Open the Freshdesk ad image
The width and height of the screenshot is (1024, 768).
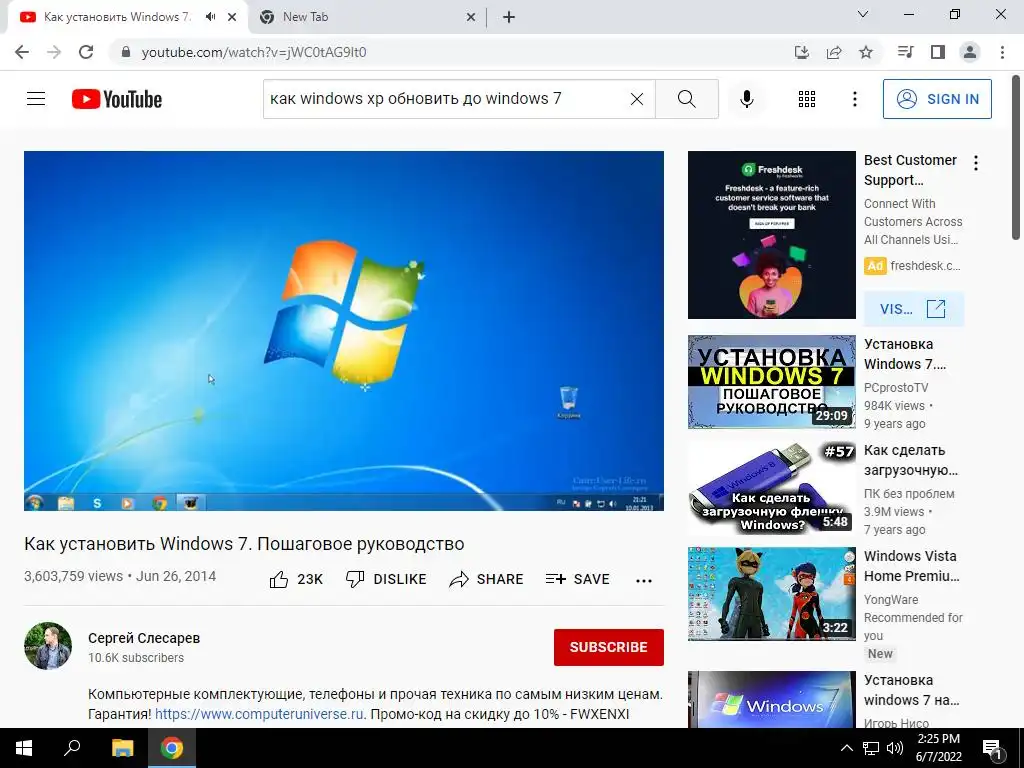tap(771, 235)
